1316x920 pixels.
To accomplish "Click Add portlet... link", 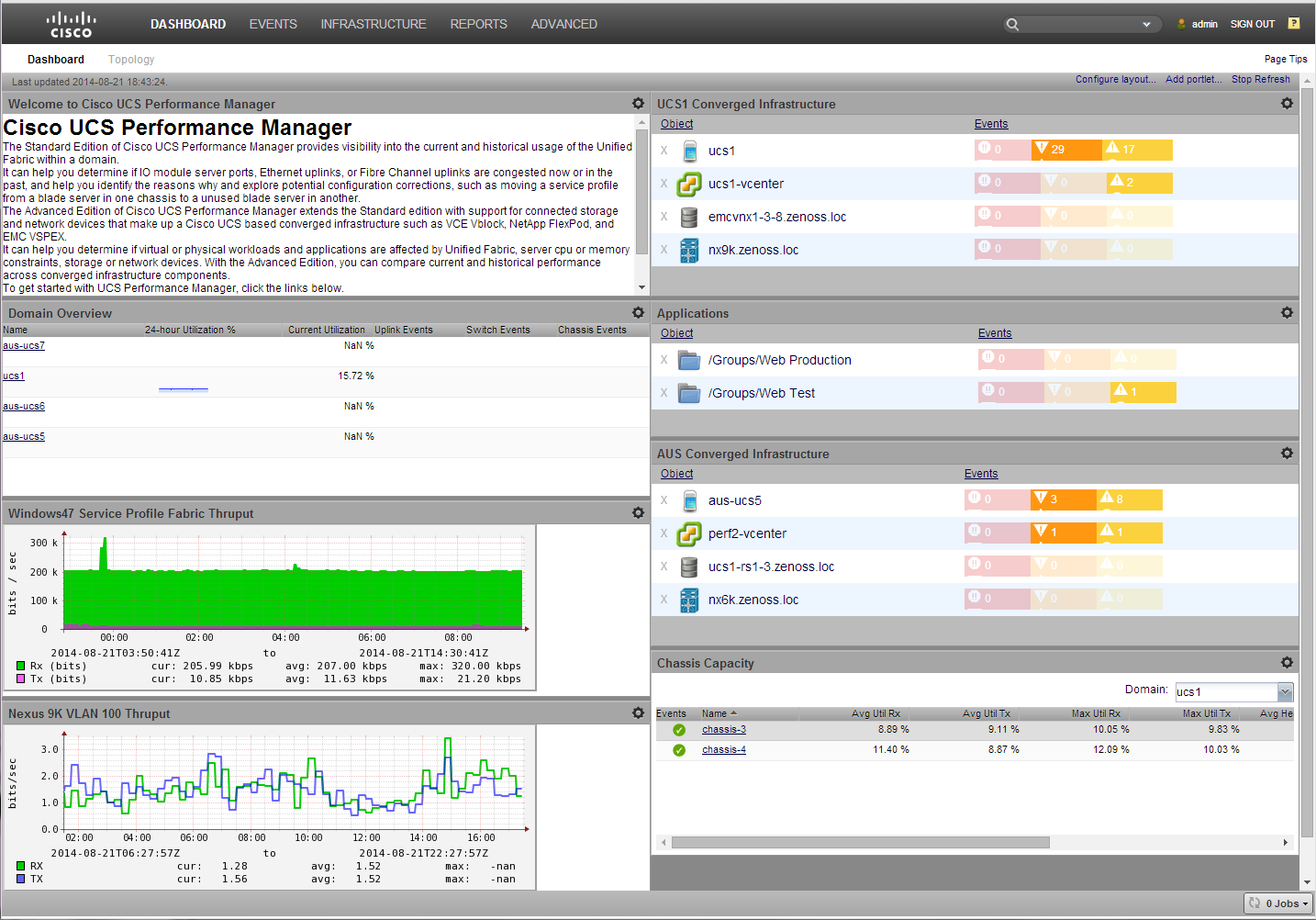I will click(1194, 80).
